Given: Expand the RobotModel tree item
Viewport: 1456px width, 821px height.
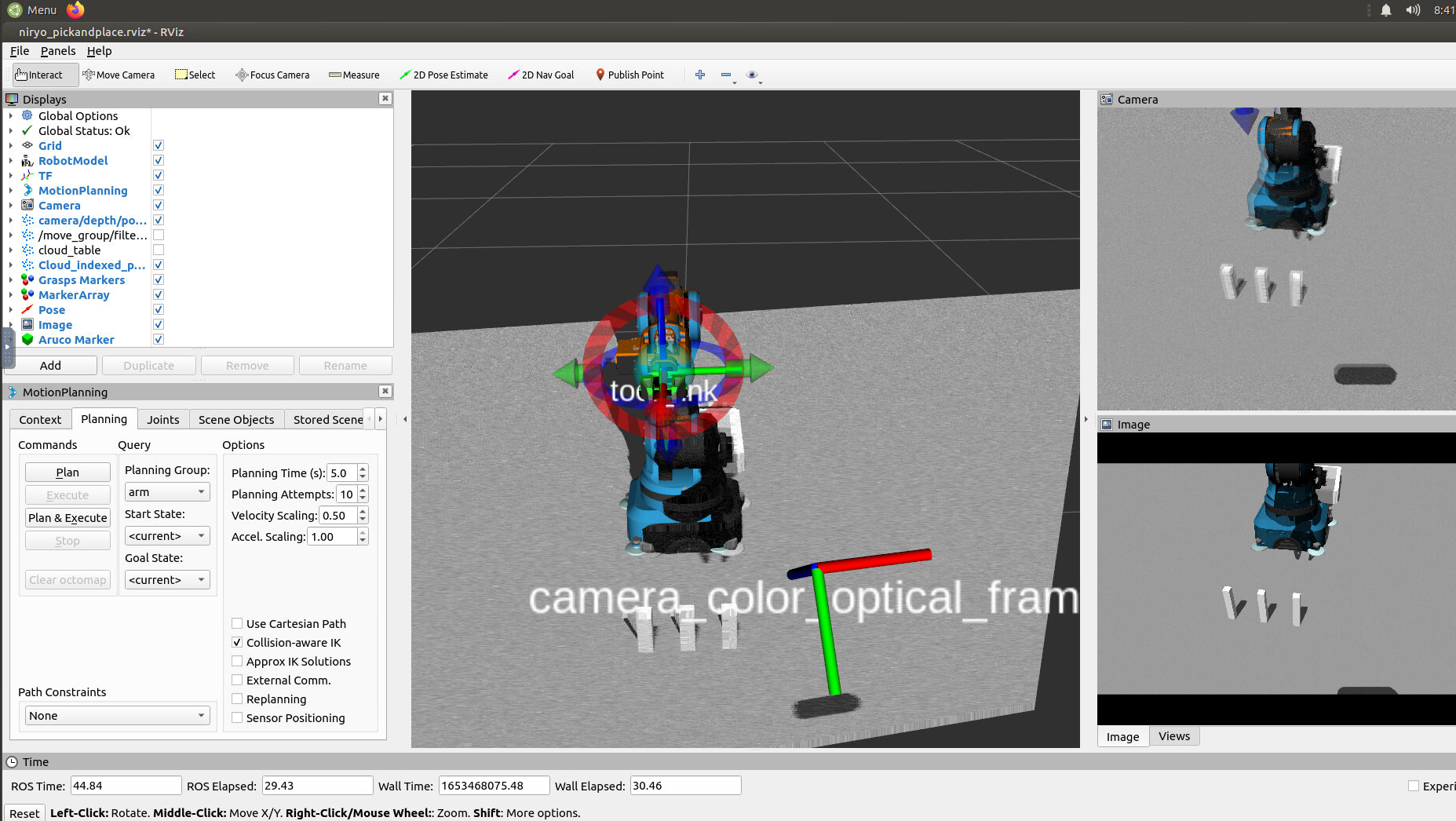Looking at the screenshot, I should pyautogui.click(x=11, y=161).
